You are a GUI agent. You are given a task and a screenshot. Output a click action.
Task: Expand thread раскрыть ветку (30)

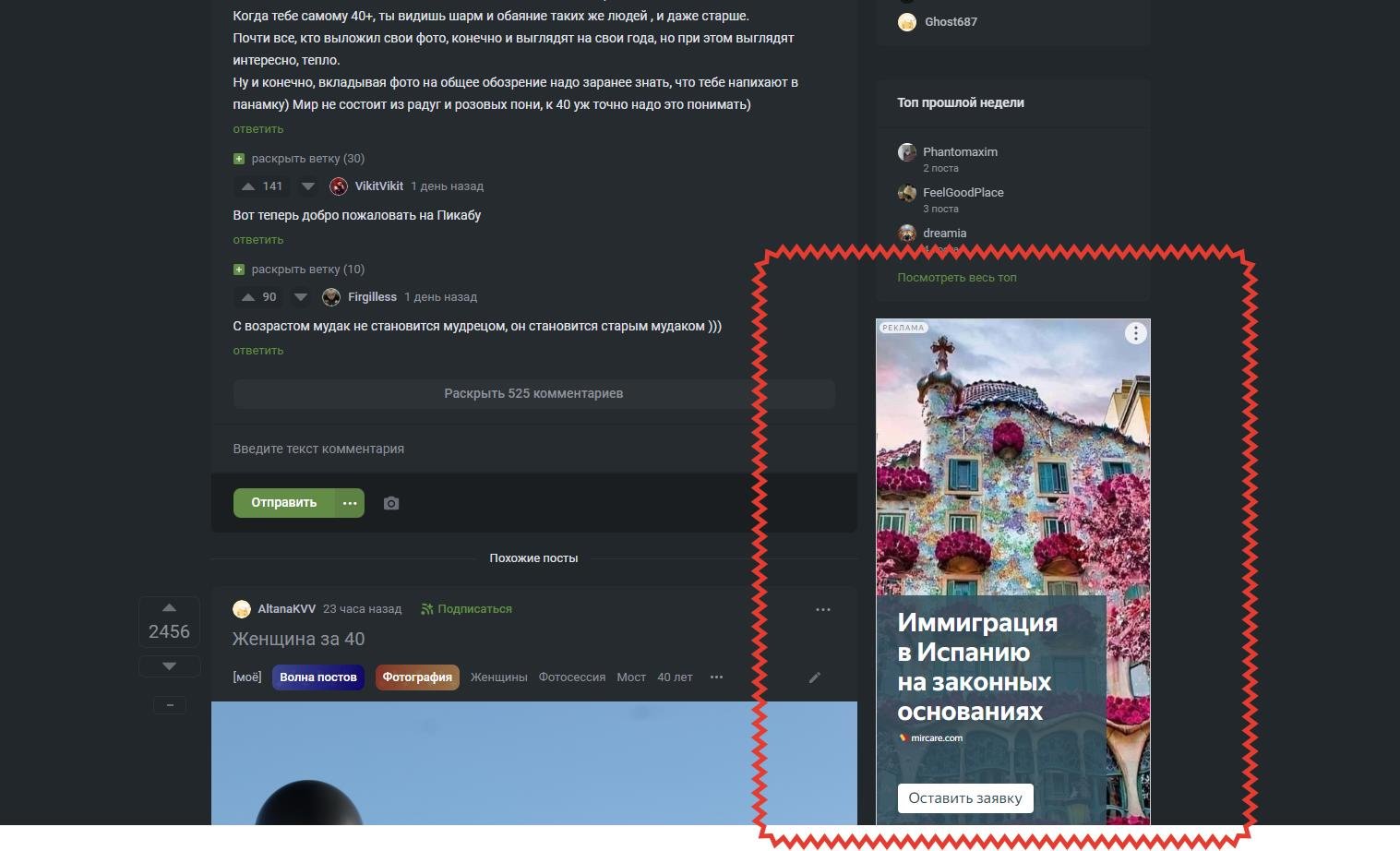coord(300,158)
